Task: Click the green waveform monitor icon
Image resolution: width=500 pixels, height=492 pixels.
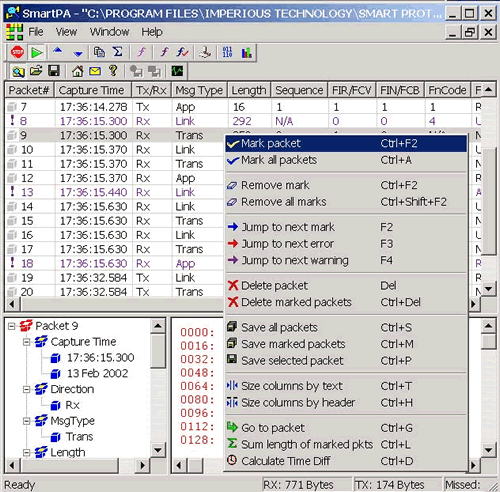Action: pyautogui.click(x=177, y=71)
